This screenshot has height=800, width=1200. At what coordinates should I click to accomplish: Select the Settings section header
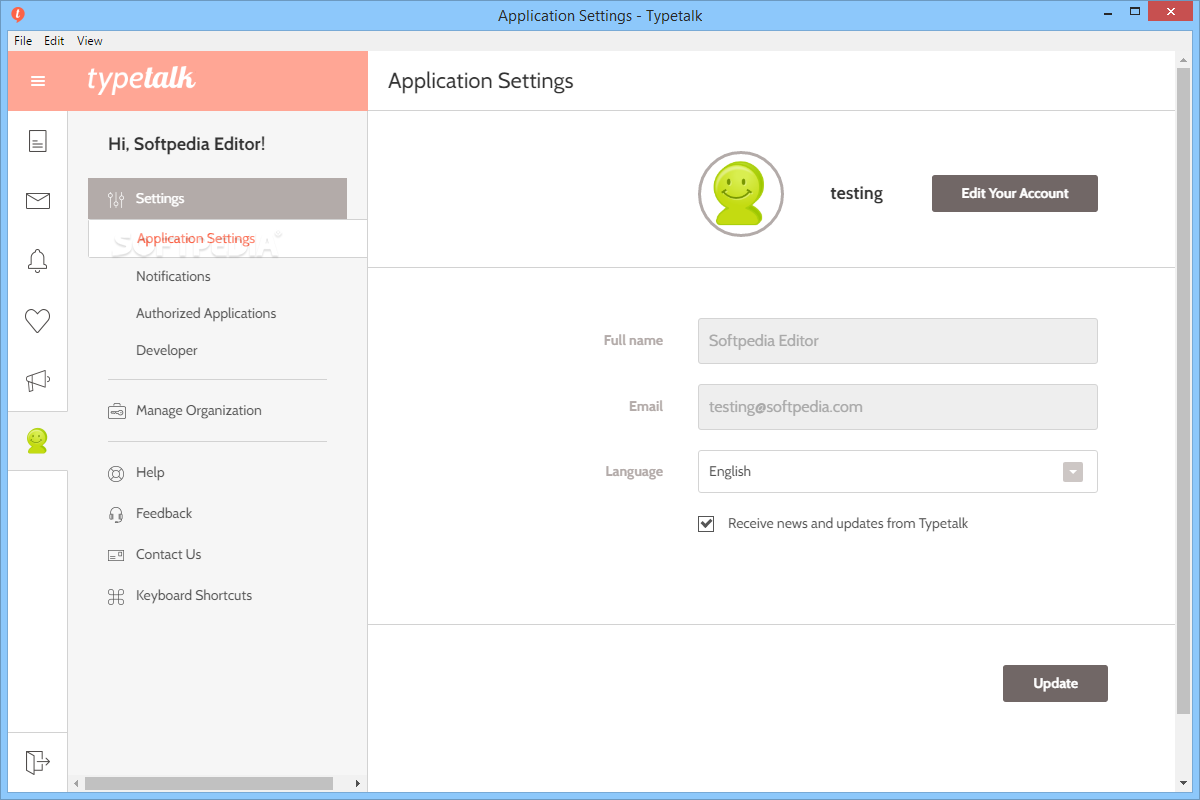tap(217, 198)
